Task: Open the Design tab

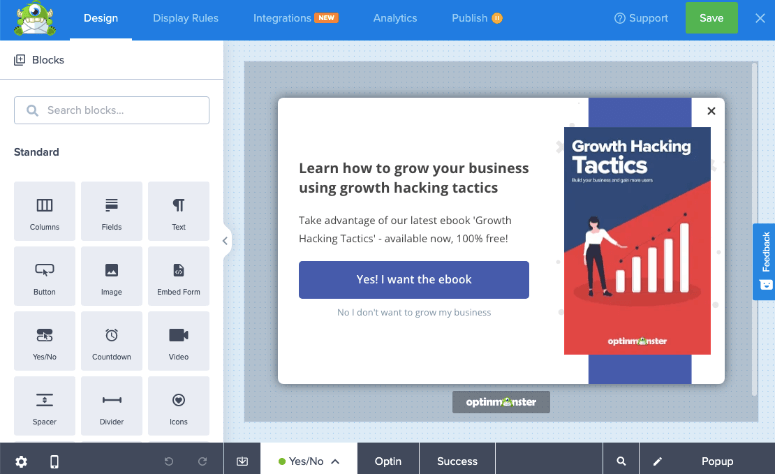Action: pos(101,18)
